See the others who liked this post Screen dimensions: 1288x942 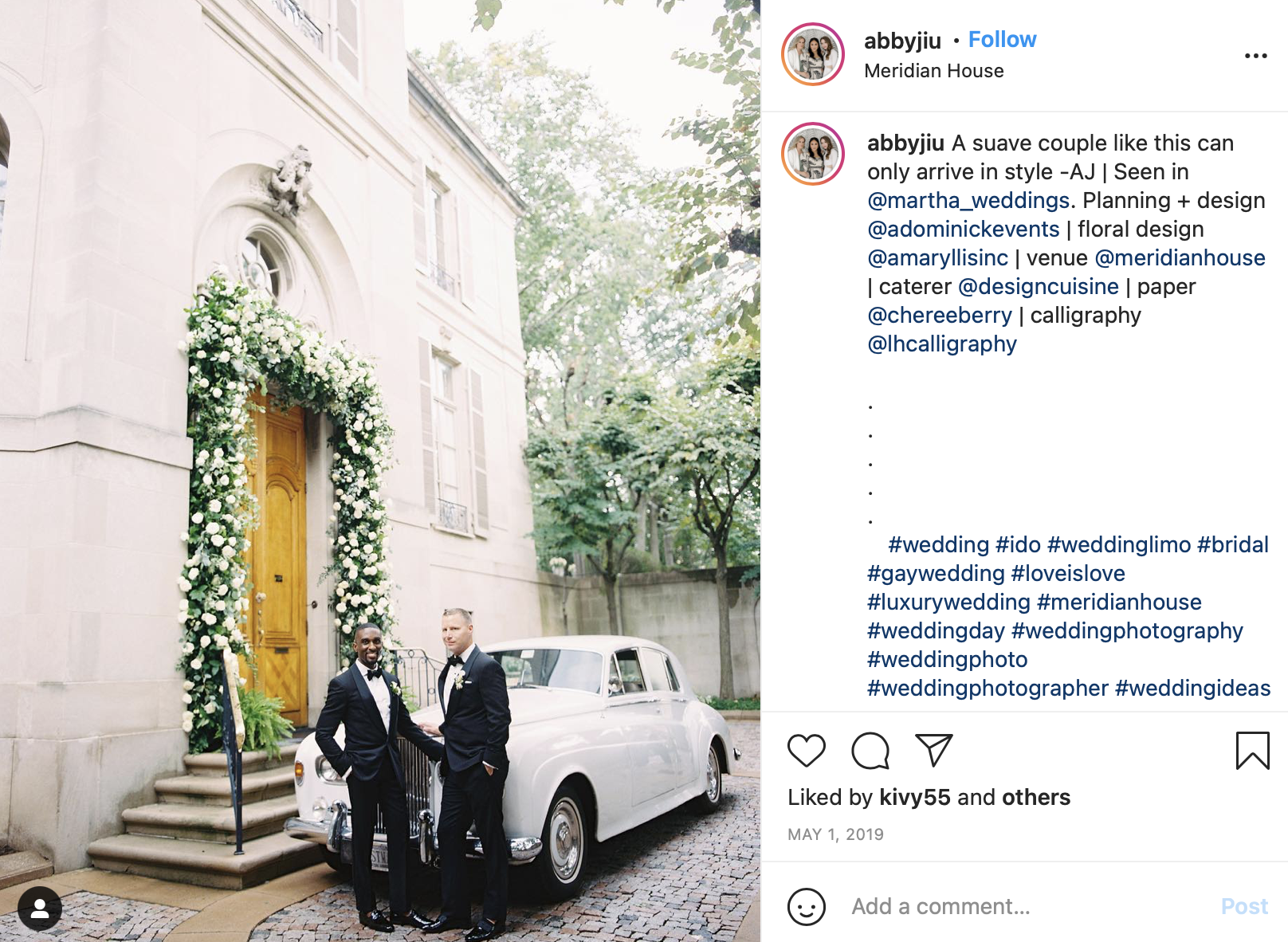click(1035, 797)
